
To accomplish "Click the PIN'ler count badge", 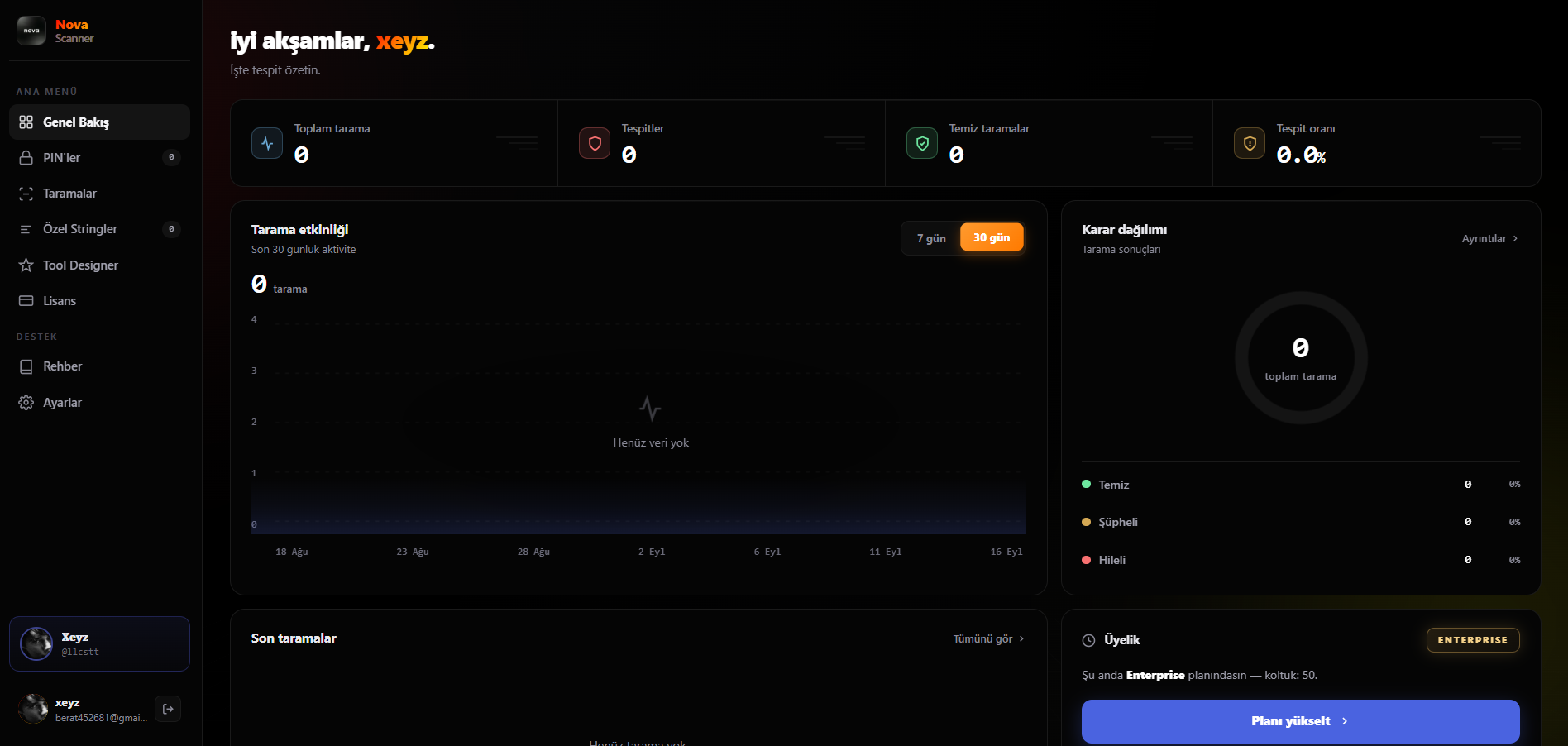I will [171, 157].
